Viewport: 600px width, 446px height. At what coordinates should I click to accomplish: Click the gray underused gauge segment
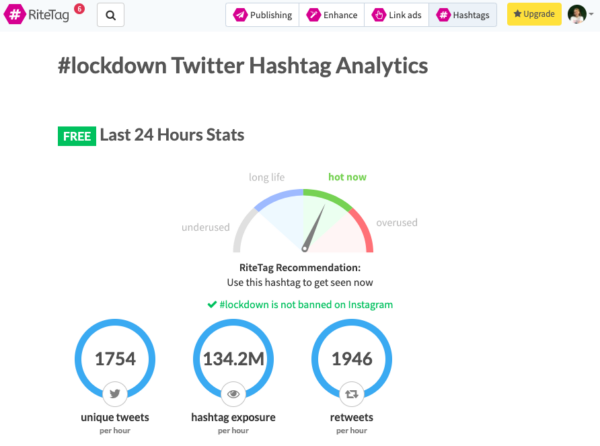point(243,230)
